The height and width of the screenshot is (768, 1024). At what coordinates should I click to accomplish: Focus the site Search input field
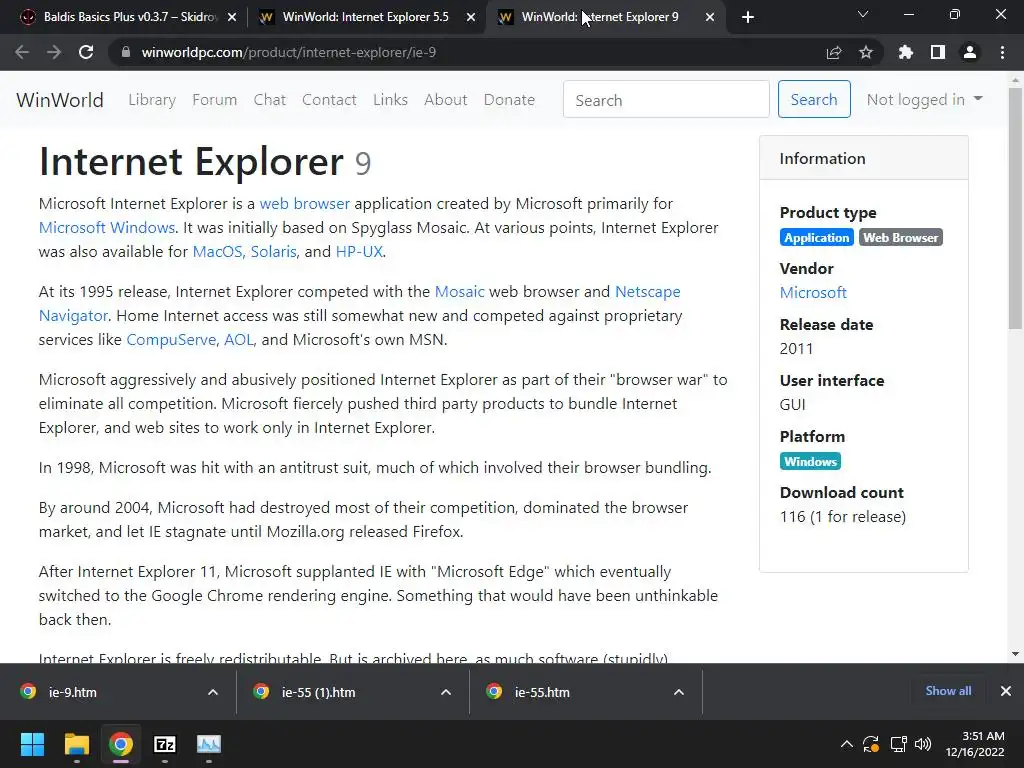coord(666,99)
